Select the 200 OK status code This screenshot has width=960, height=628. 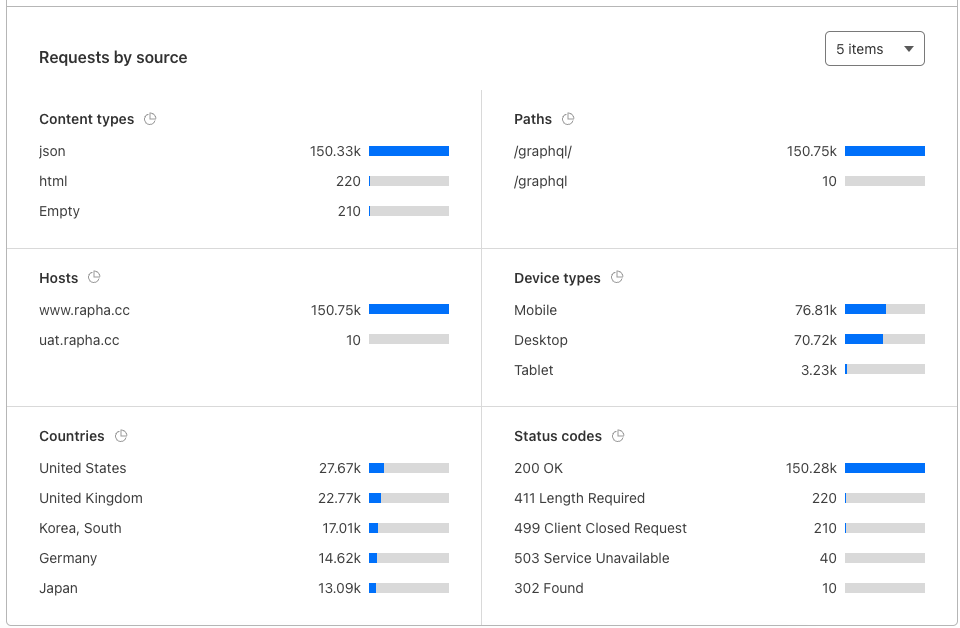(538, 468)
